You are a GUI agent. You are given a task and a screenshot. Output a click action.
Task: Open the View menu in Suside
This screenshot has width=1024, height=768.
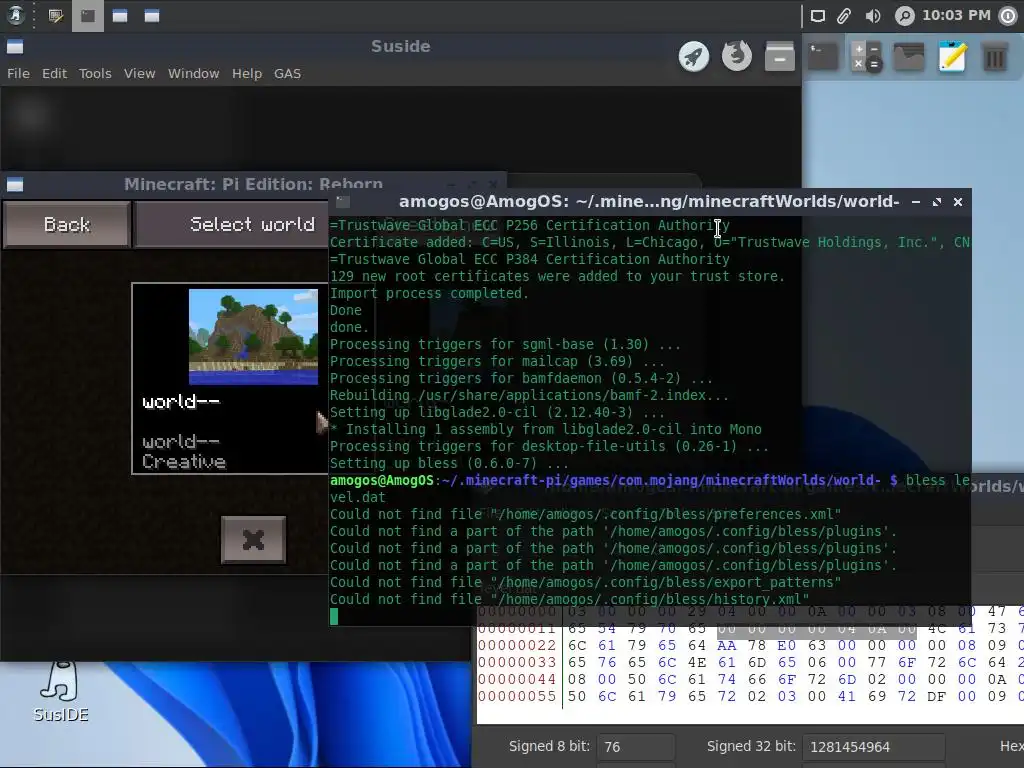coord(140,74)
